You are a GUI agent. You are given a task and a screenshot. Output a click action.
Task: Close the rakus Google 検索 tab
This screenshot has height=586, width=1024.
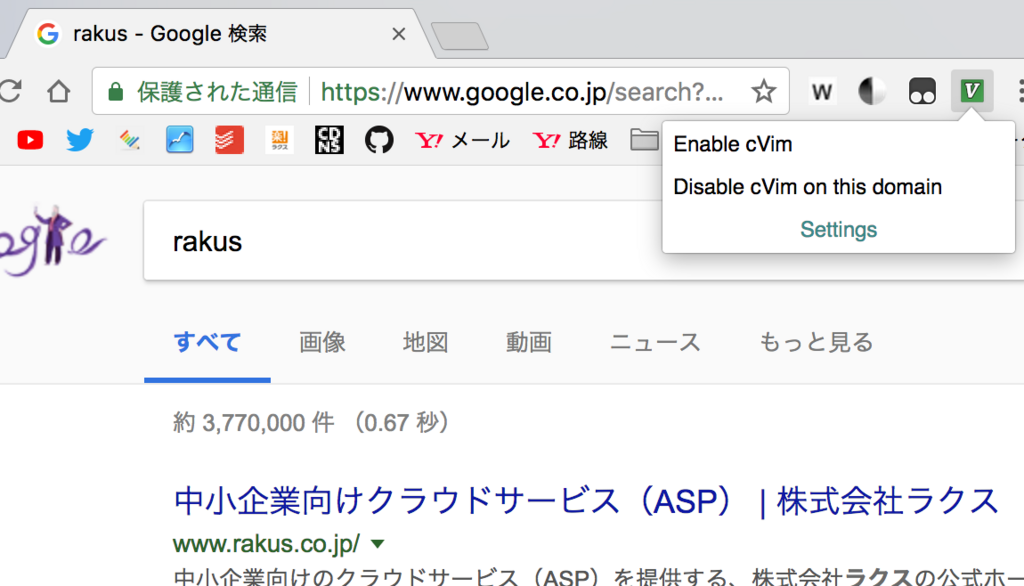click(398, 34)
